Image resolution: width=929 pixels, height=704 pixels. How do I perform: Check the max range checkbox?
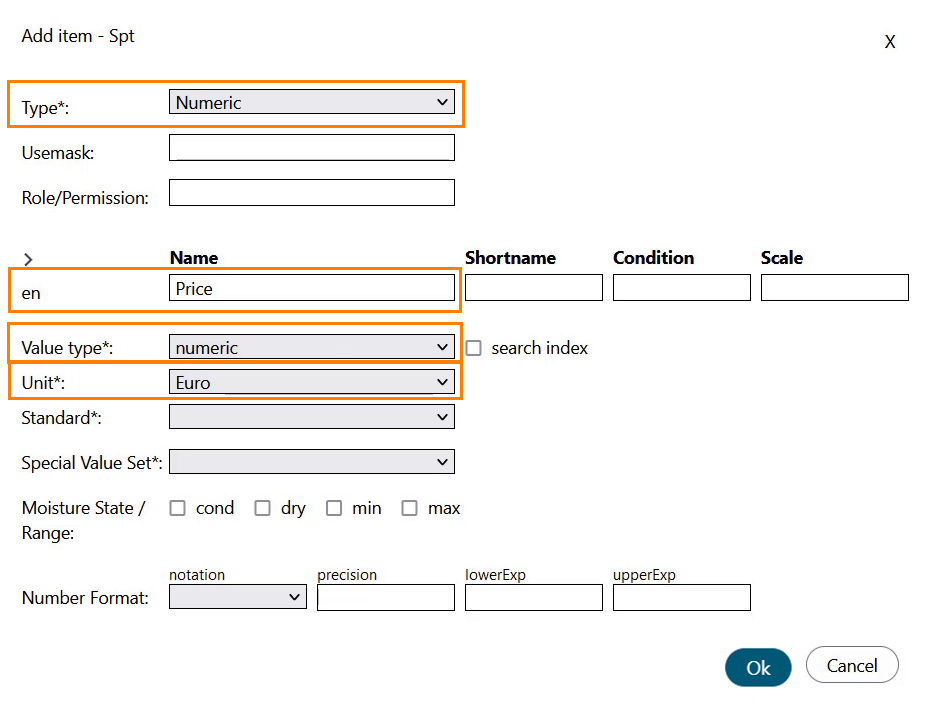coord(409,508)
